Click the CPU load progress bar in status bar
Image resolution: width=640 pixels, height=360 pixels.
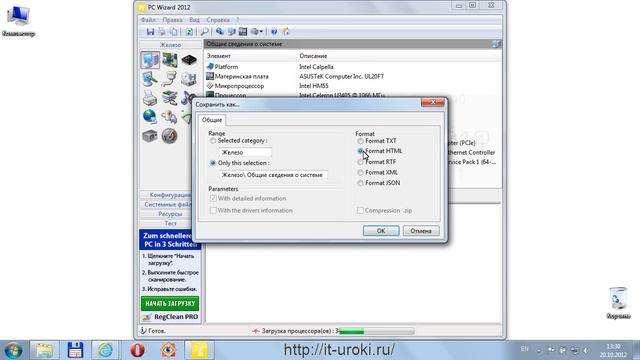click(377, 331)
